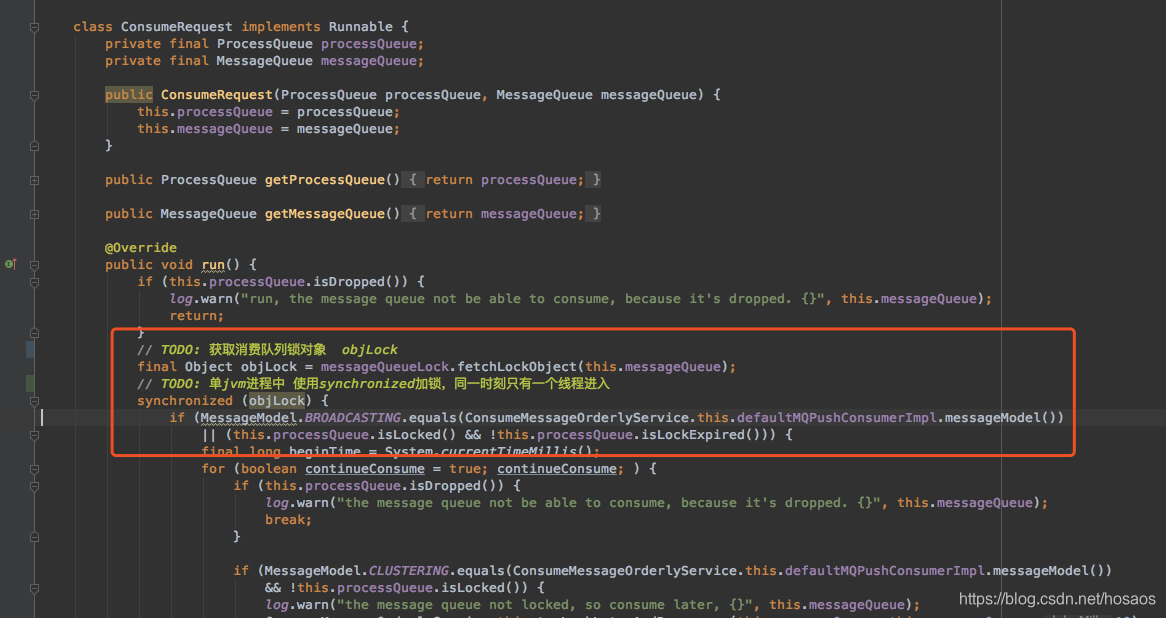Viewport: 1166px width, 618px height.
Task: Click the getProcessQueue method name
Action: click(x=325, y=180)
